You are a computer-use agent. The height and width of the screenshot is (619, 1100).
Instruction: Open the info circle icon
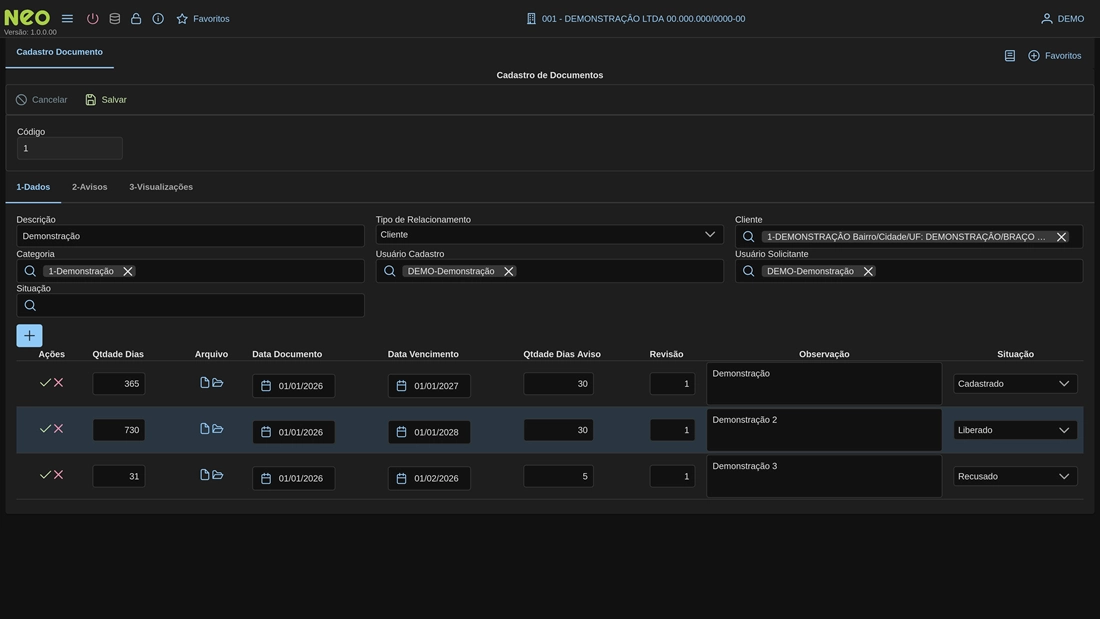tap(158, 19)
